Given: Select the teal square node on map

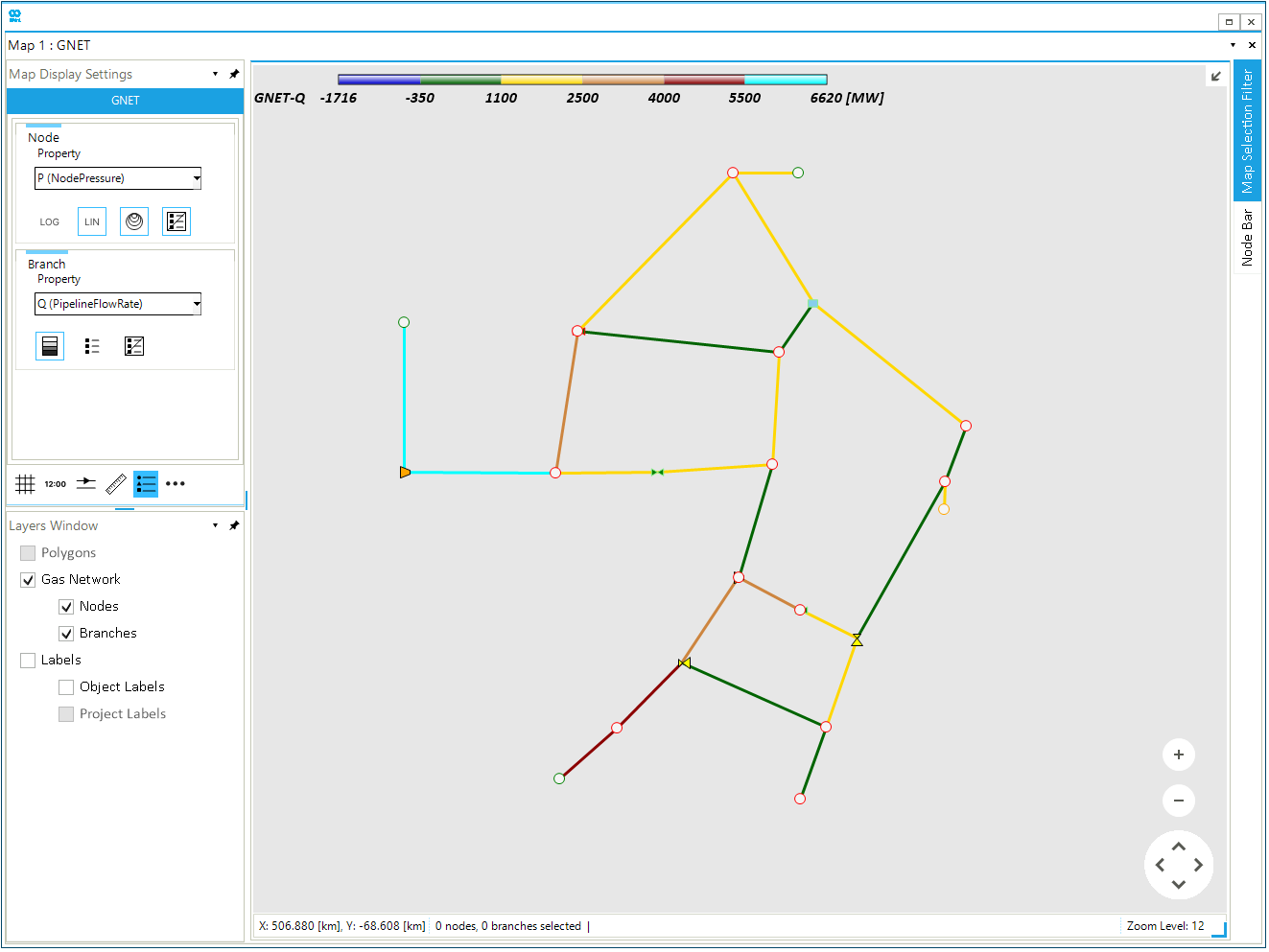Looking at the screenshot, I should 812,303.
